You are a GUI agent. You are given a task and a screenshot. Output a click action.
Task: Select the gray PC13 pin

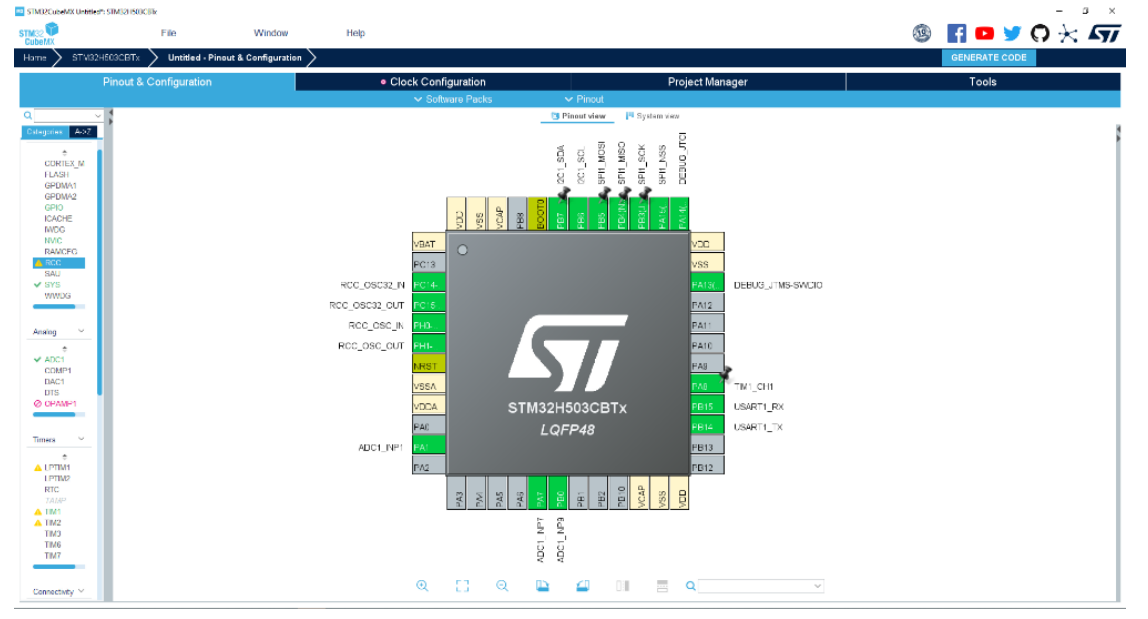[x=428, y=264]
